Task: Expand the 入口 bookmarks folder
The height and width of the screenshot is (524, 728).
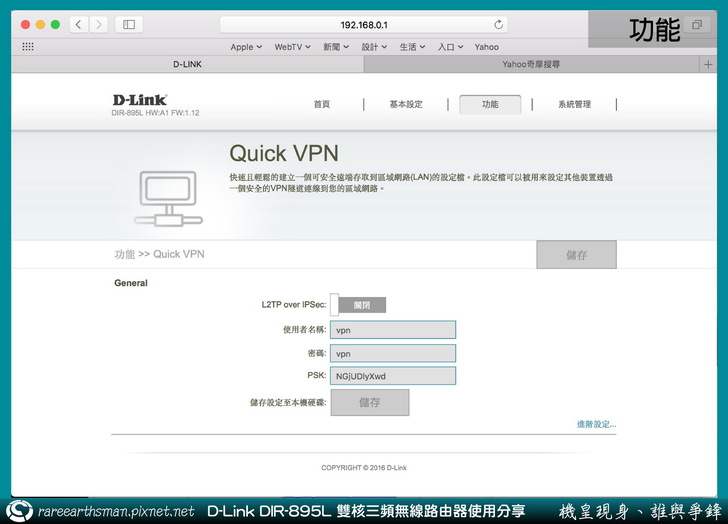Action: 450,47
